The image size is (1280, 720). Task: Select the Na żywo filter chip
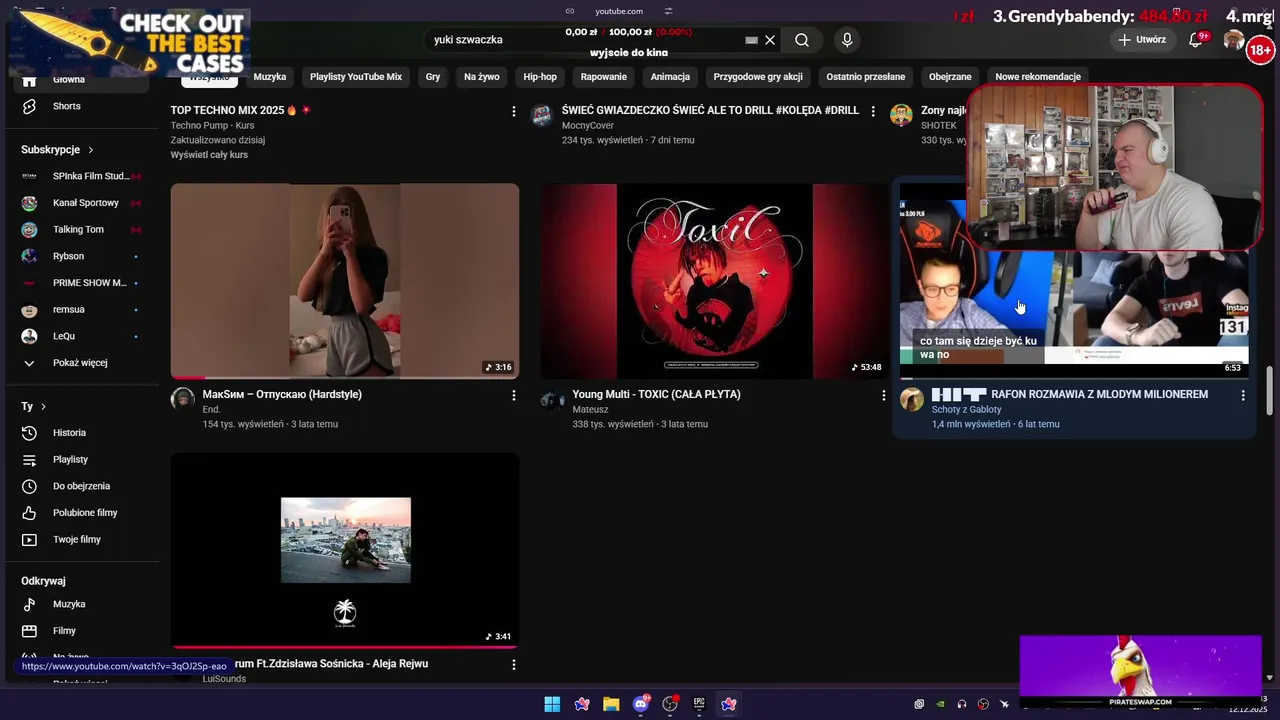pos(482,77)
